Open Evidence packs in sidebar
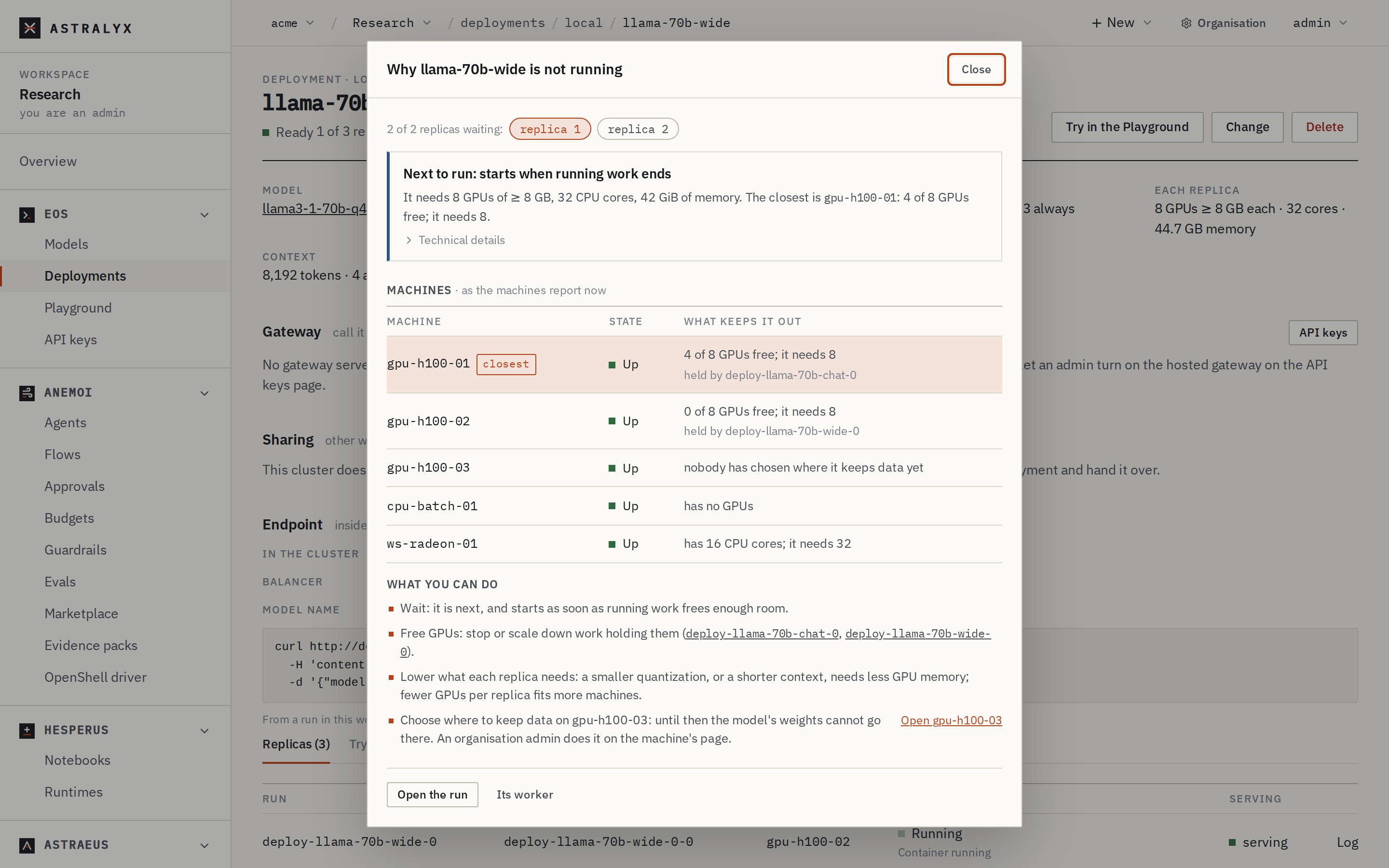This screenshot has width=1389, height=868. click(x=91, y=646)
